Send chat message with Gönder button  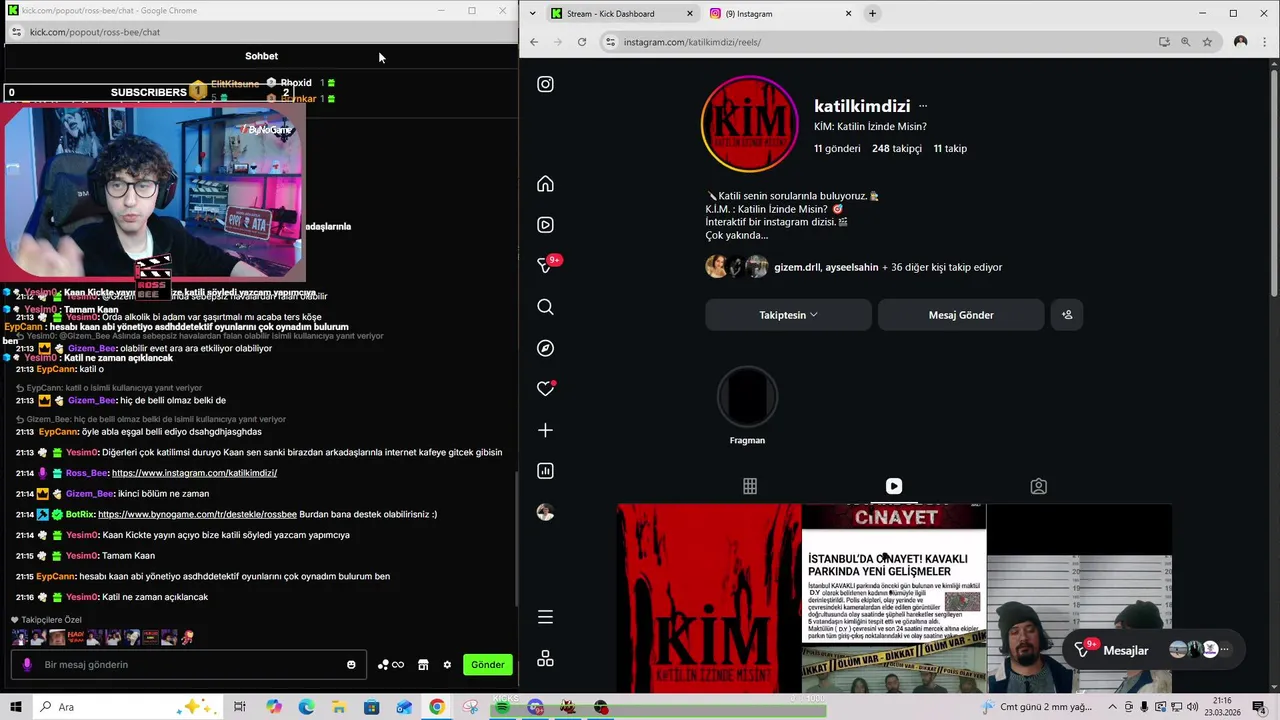coord(488,665)
